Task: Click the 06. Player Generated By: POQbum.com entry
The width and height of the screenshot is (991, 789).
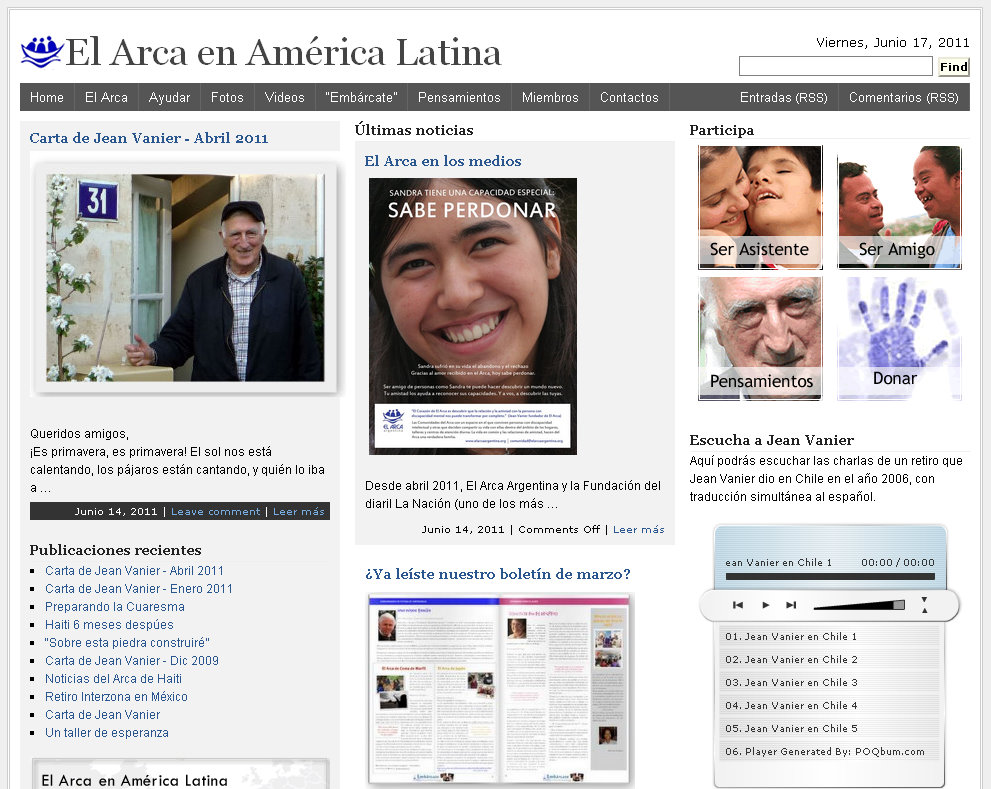Action: (x=829, y=752)
